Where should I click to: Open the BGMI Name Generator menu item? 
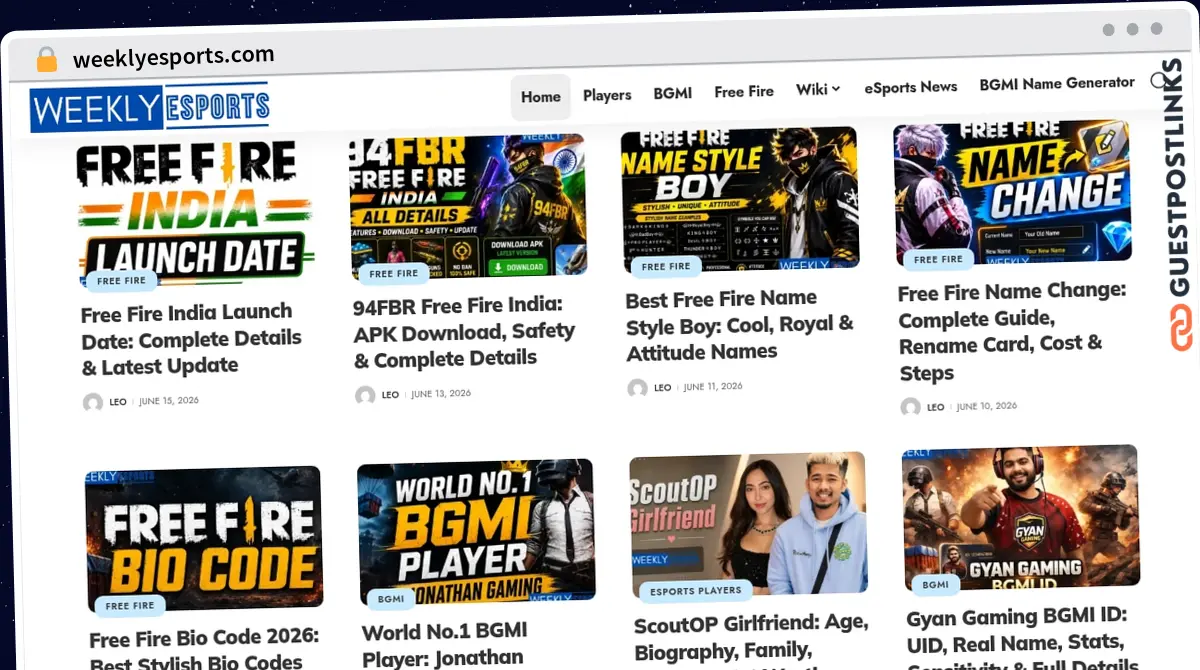[x=1057, y=83]
